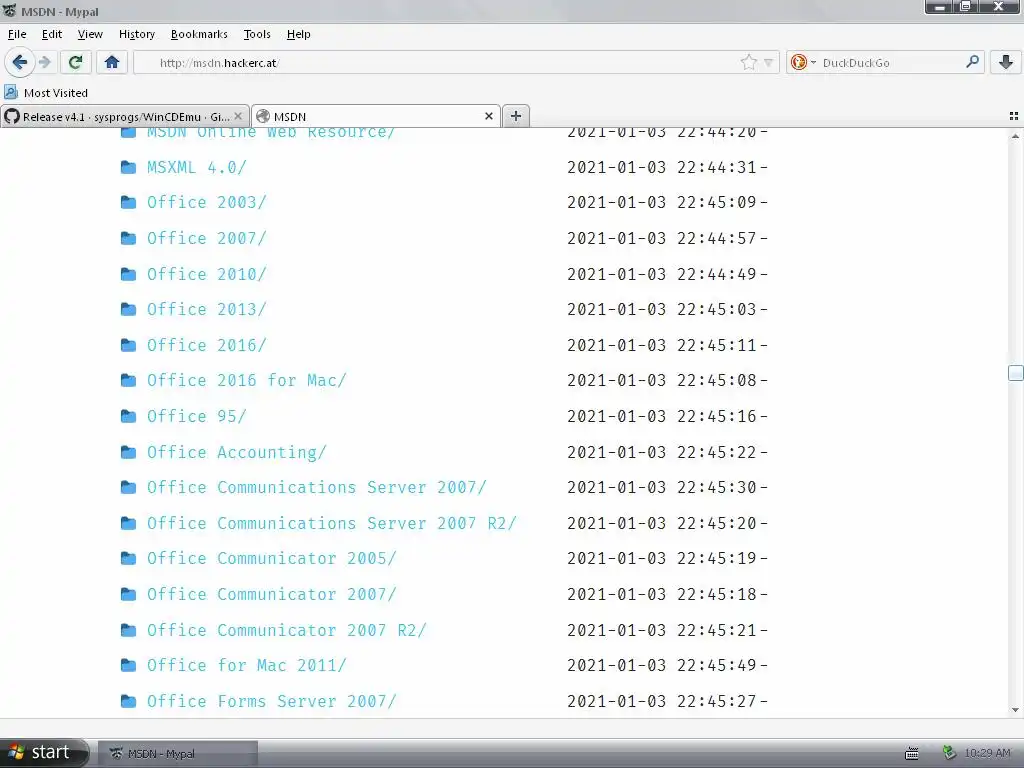Open the Office 95/ link

click(197, 416)
